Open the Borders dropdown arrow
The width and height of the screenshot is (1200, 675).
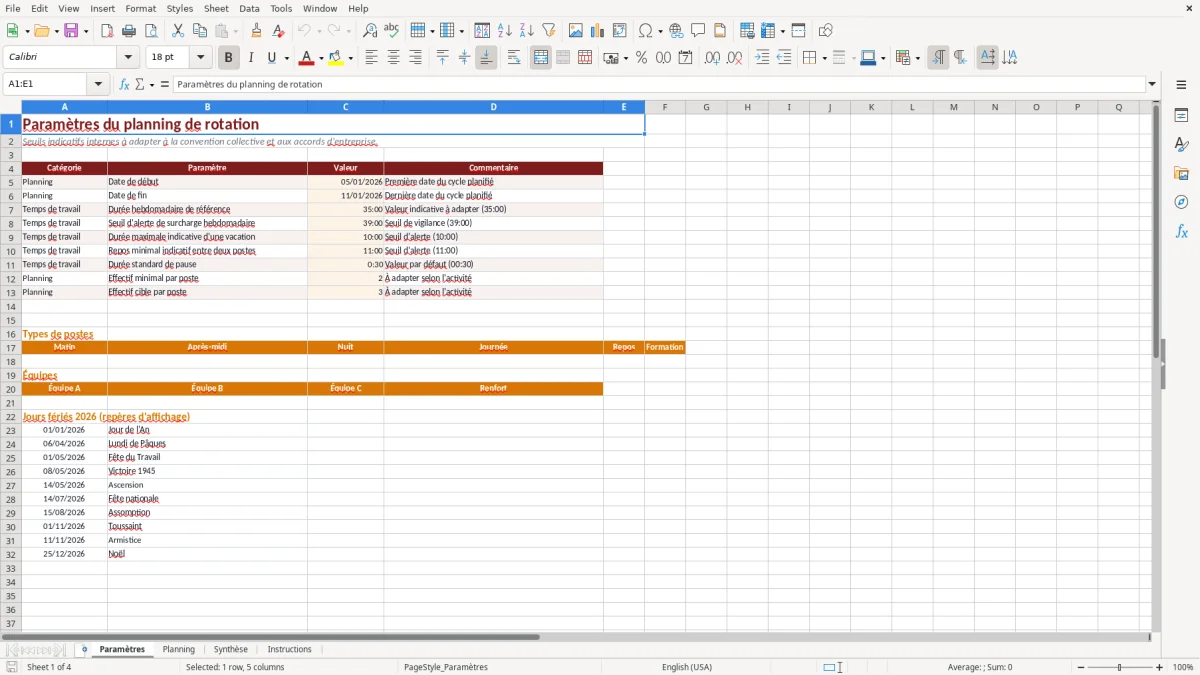coord(824,58)
